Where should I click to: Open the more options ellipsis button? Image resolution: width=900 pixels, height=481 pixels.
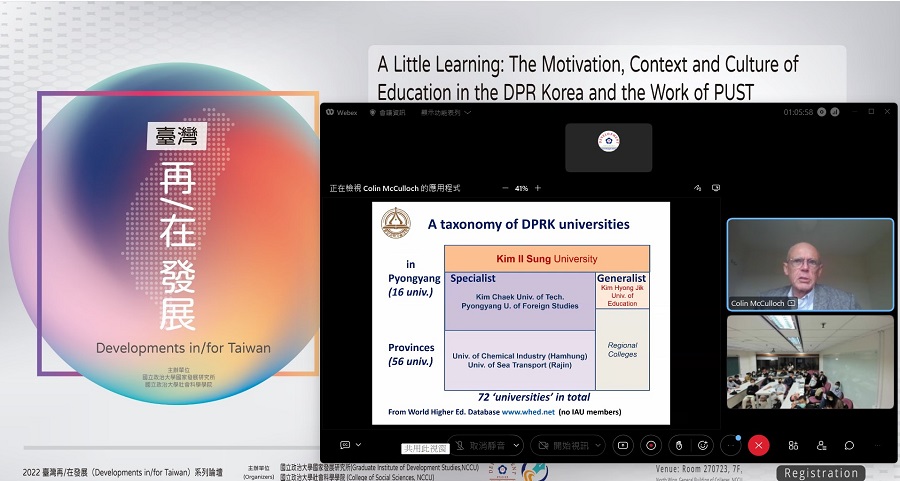point(731,445)
